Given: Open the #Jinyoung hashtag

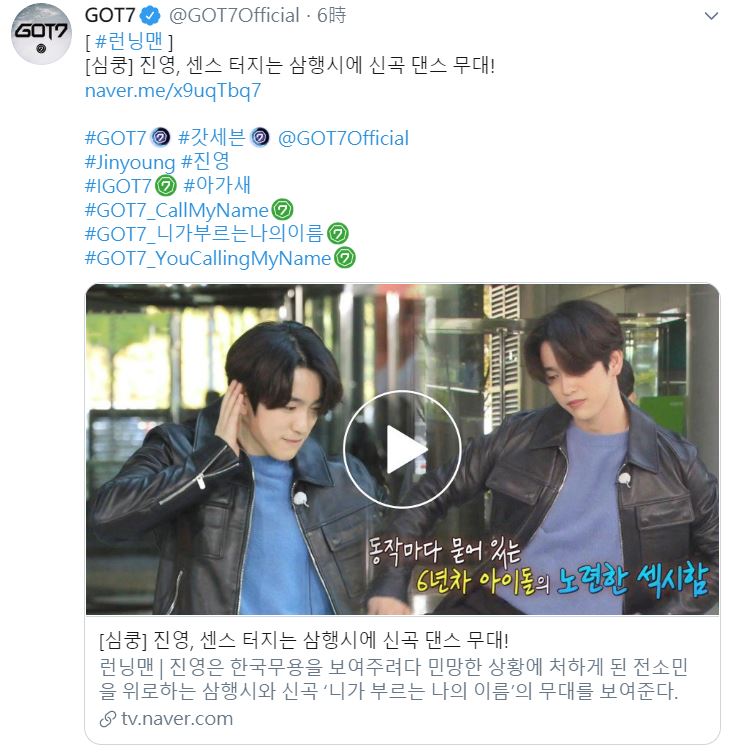Looking at the screenshot, I should [130, 162].
